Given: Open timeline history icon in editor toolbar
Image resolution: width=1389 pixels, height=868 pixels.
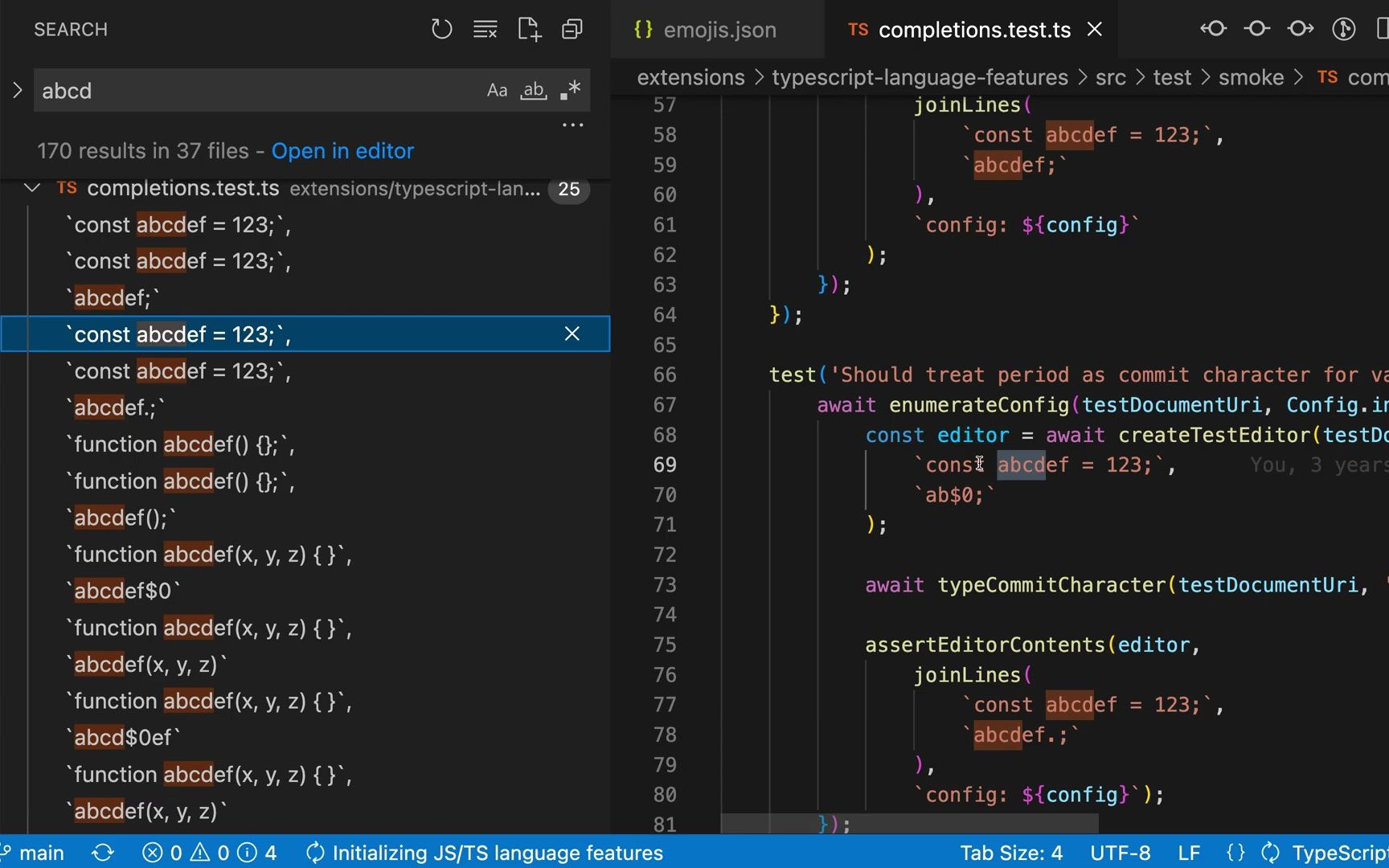Looking at the screenshot, I should pyautogui.click(x=1343, y=30).
